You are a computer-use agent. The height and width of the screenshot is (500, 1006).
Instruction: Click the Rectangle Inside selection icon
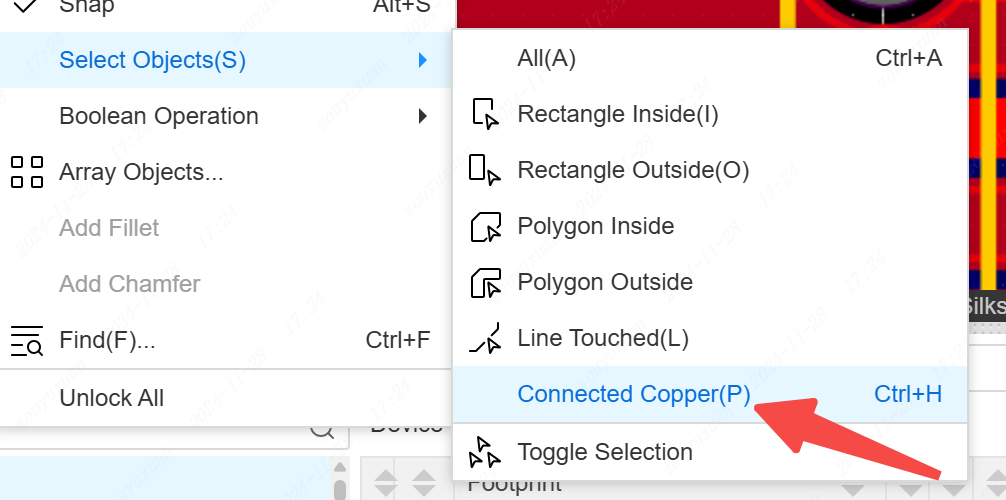pos(485,114)
